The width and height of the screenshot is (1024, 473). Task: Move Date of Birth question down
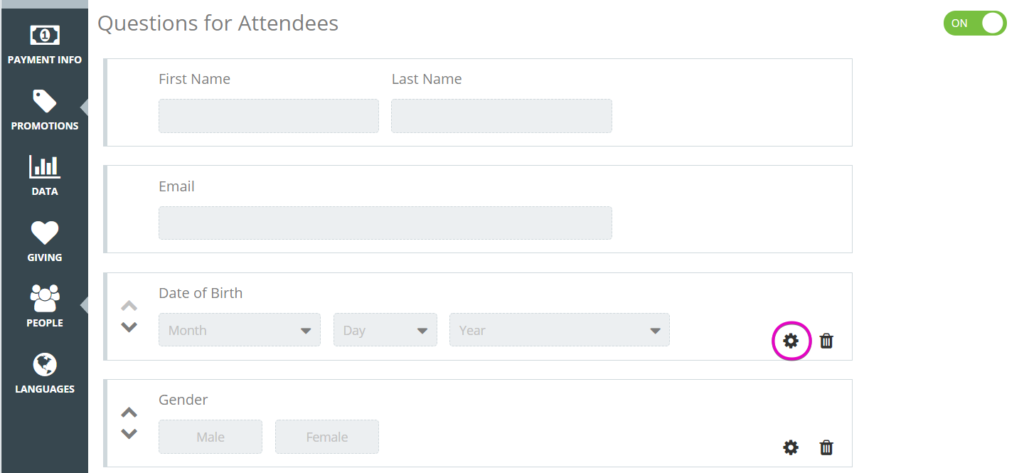click(x=129, y=327)
